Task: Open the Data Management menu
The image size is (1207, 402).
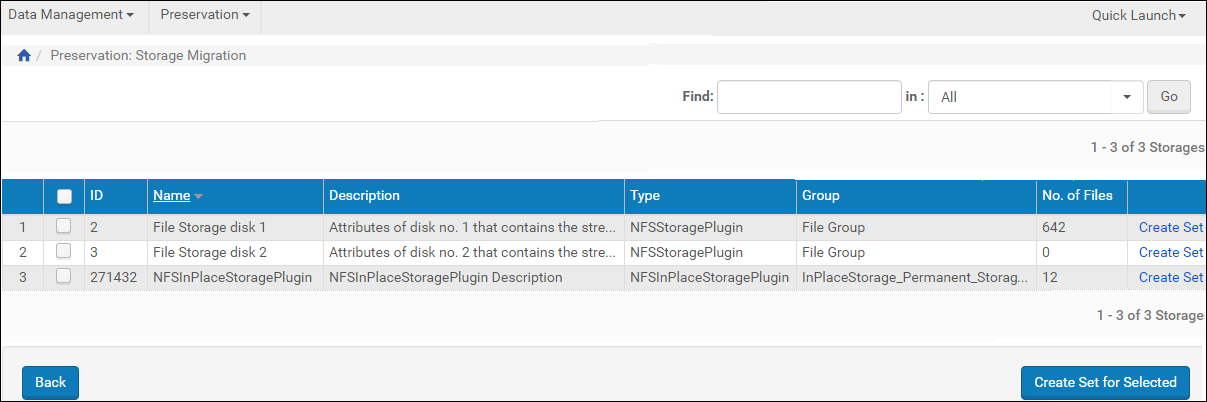Action: (x=71, y=15)
